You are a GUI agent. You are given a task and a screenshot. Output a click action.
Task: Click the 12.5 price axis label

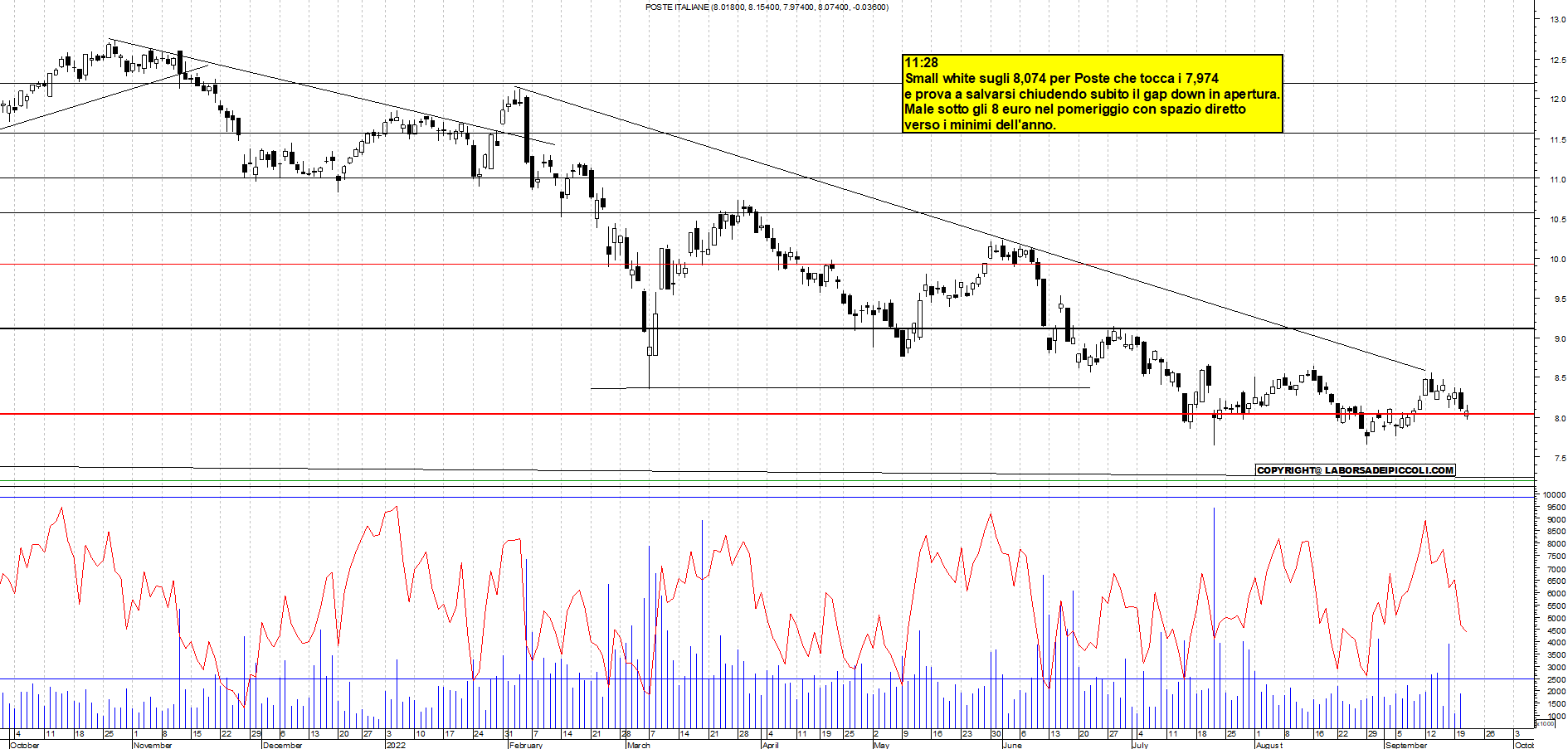point(1558,61)
